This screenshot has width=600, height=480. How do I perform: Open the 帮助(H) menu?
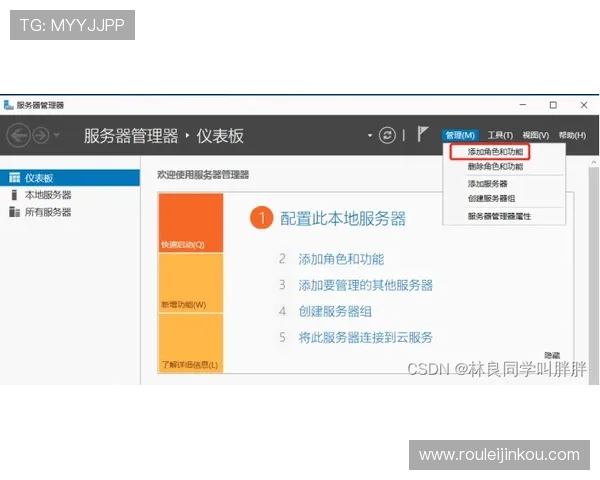[x=572, y=135]
